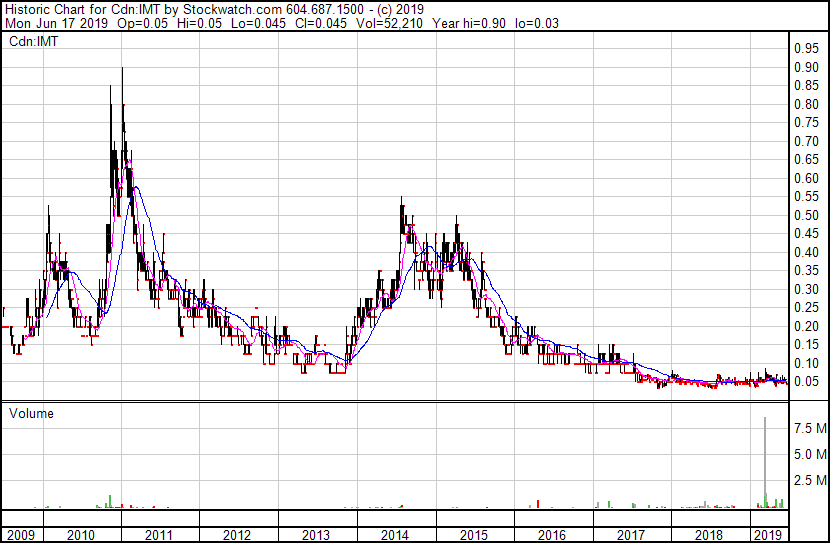The height and width of the screenshot is (543, 830).
Task: Select the 2010 year marker on timeline
Action: point(79,535)
